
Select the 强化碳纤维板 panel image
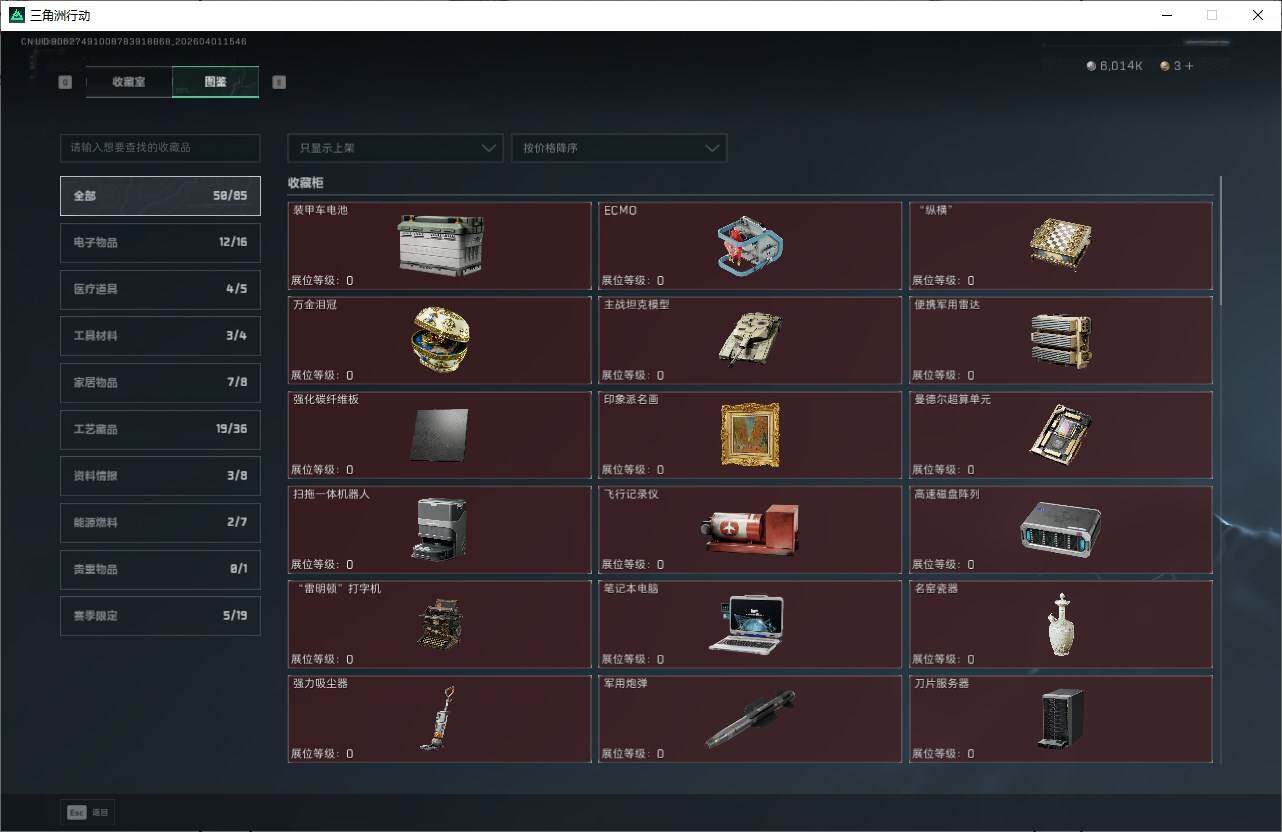click(x=439, y=434)
